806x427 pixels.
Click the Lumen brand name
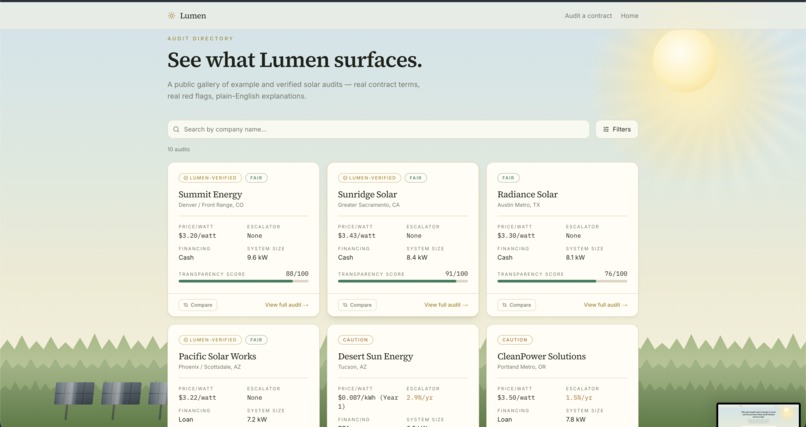click(x=193, y=16)
